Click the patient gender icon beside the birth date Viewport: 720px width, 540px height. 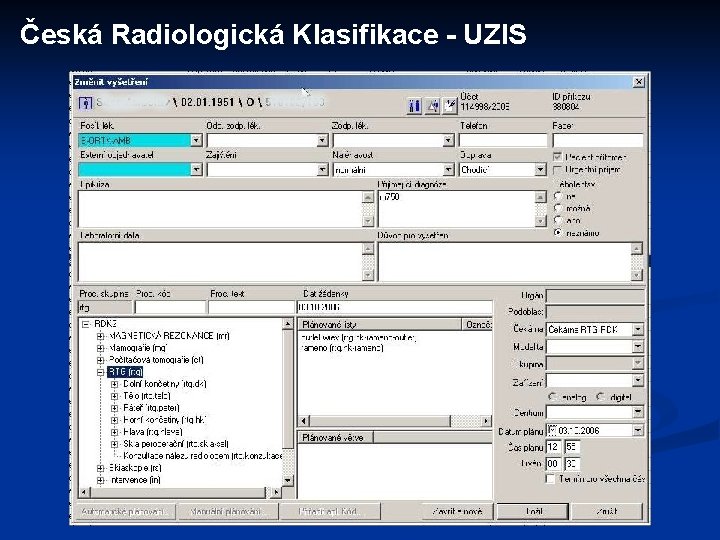[x=85, y=103]
